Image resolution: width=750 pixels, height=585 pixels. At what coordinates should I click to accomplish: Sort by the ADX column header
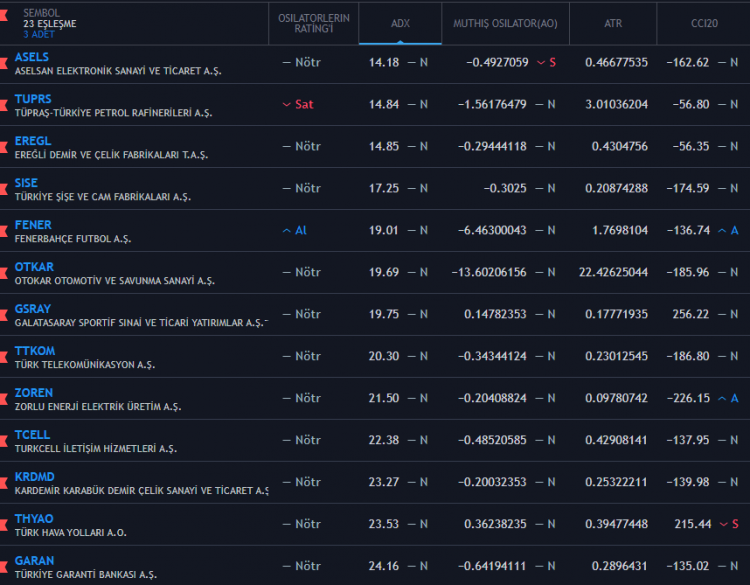[x=400, y=23]
